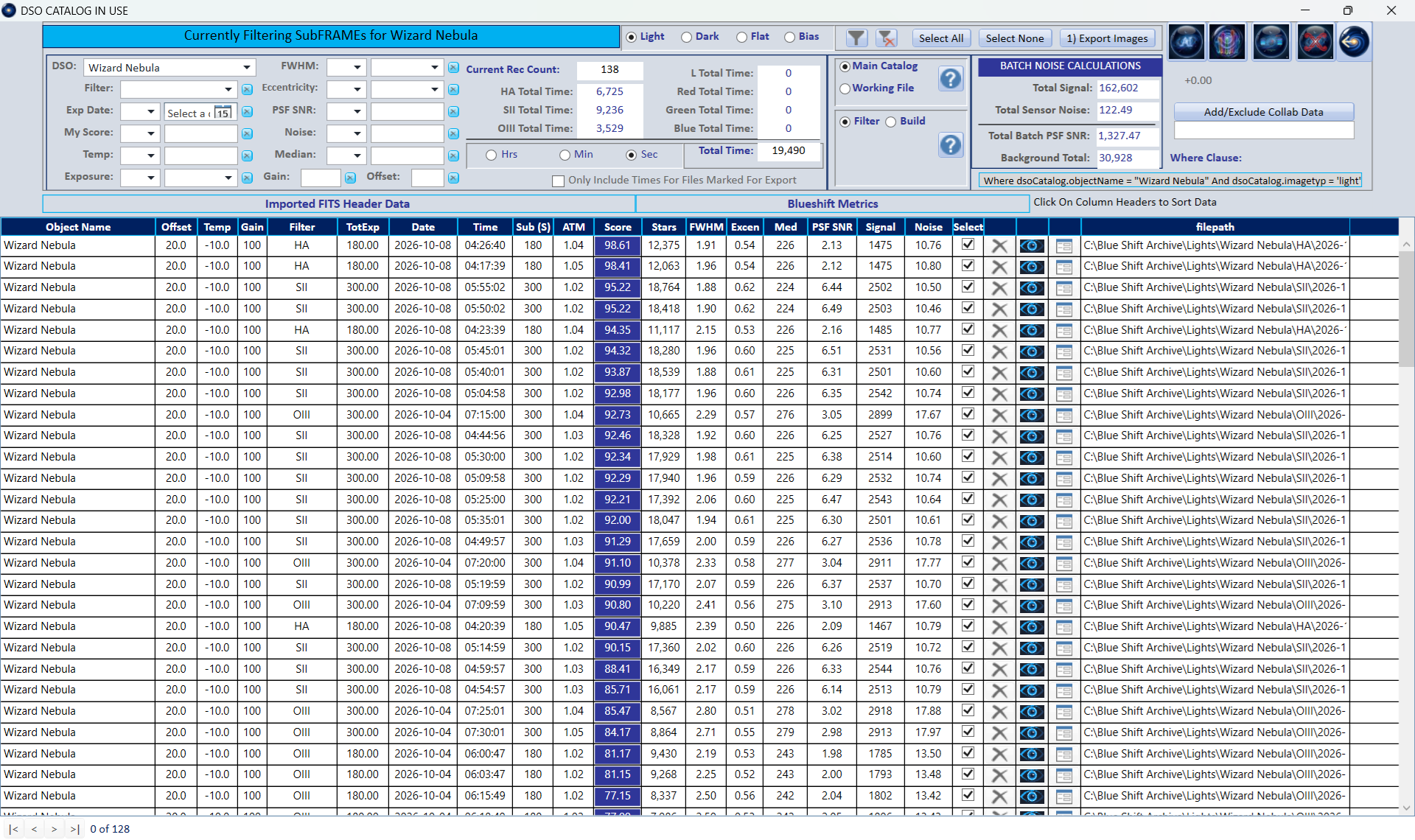The height and width of the screenshot is (840, 1415).
Task: Click the colorful histogram sphere icon
Action: [1227, 41]
